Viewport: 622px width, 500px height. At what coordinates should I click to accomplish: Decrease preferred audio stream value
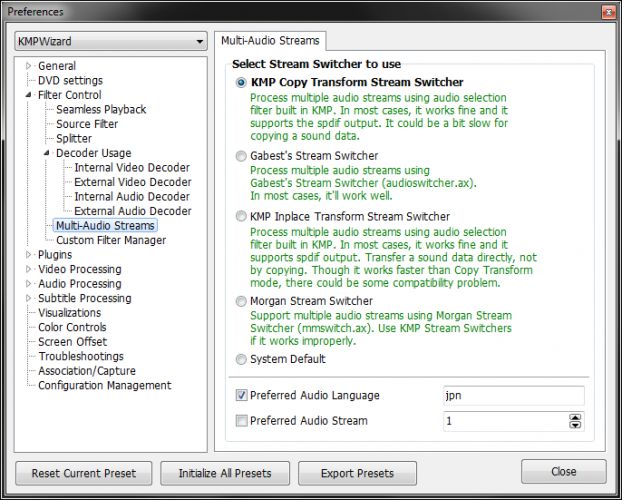575,425
